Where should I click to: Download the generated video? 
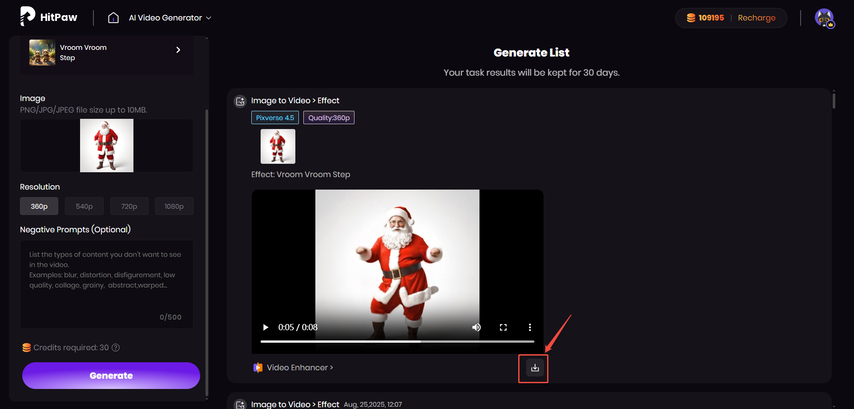[535, 368]
